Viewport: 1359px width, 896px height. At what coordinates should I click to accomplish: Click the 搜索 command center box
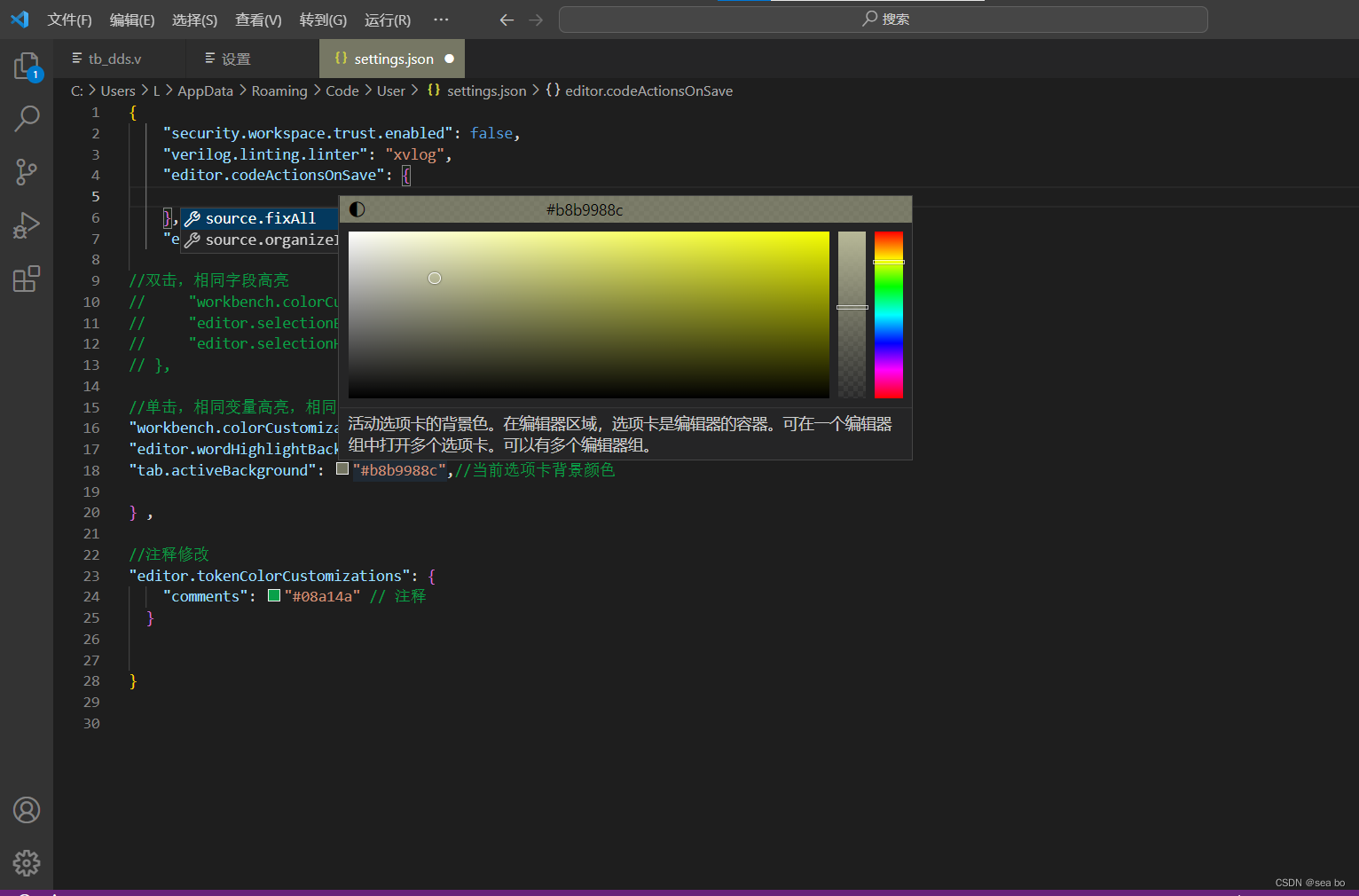(x=884, y=20)
